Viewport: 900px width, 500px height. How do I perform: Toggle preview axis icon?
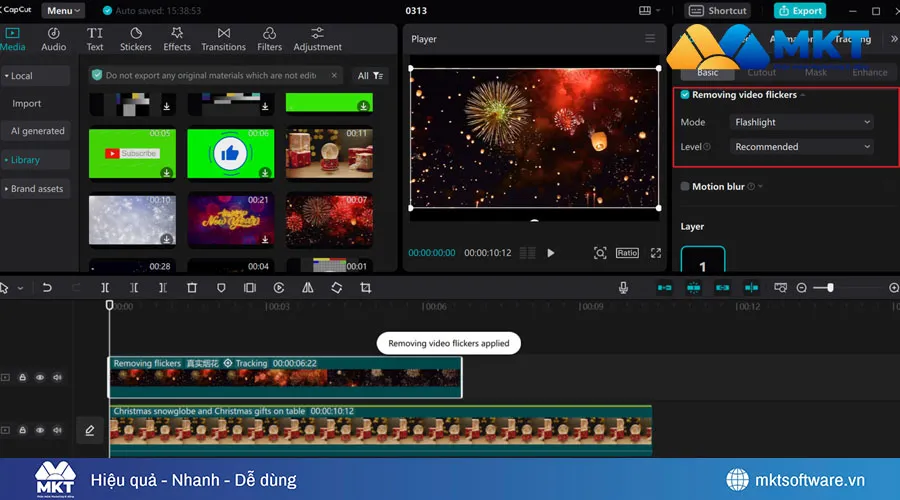point(751,288)
